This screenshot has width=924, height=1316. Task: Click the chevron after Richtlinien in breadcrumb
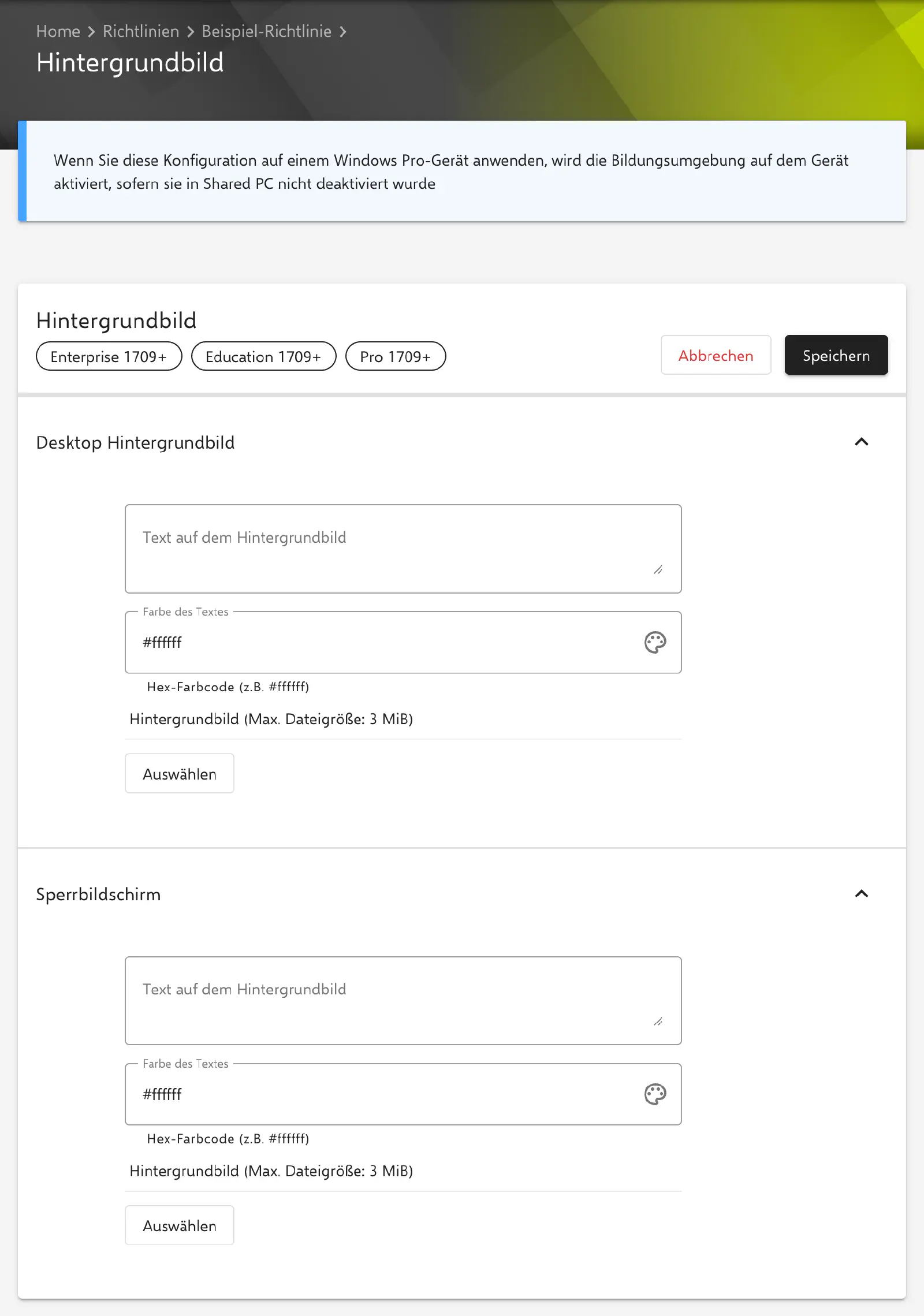(191, 32)
